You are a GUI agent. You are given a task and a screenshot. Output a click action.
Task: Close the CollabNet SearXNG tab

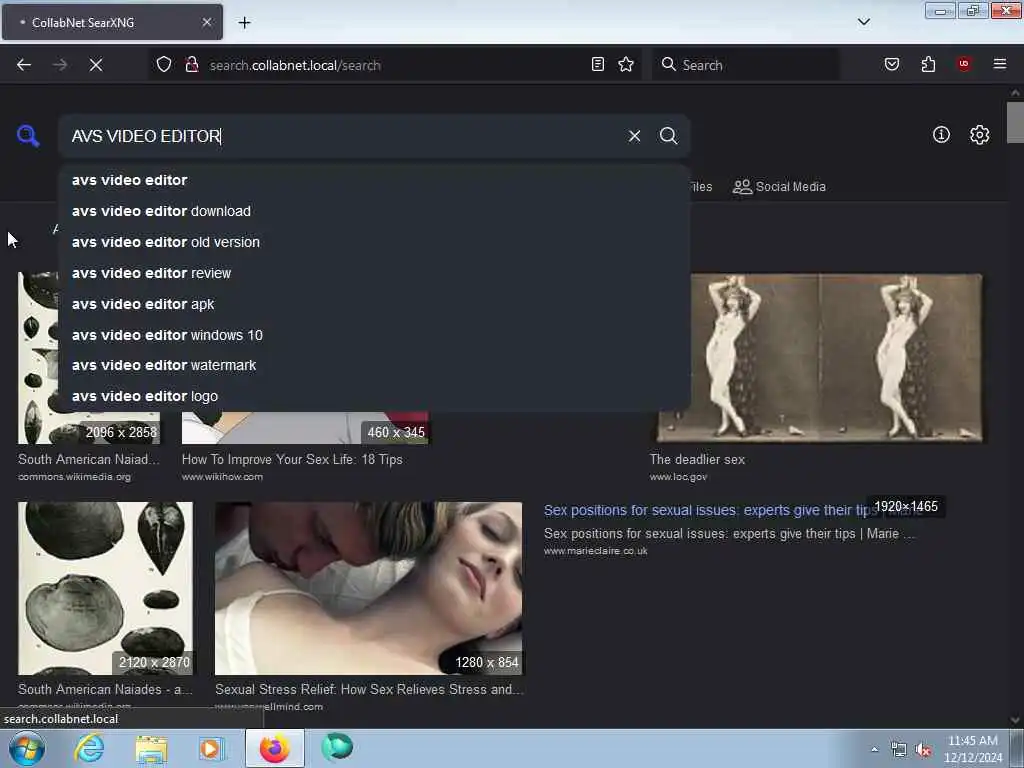pyautogui.click(x=206, y=22)
